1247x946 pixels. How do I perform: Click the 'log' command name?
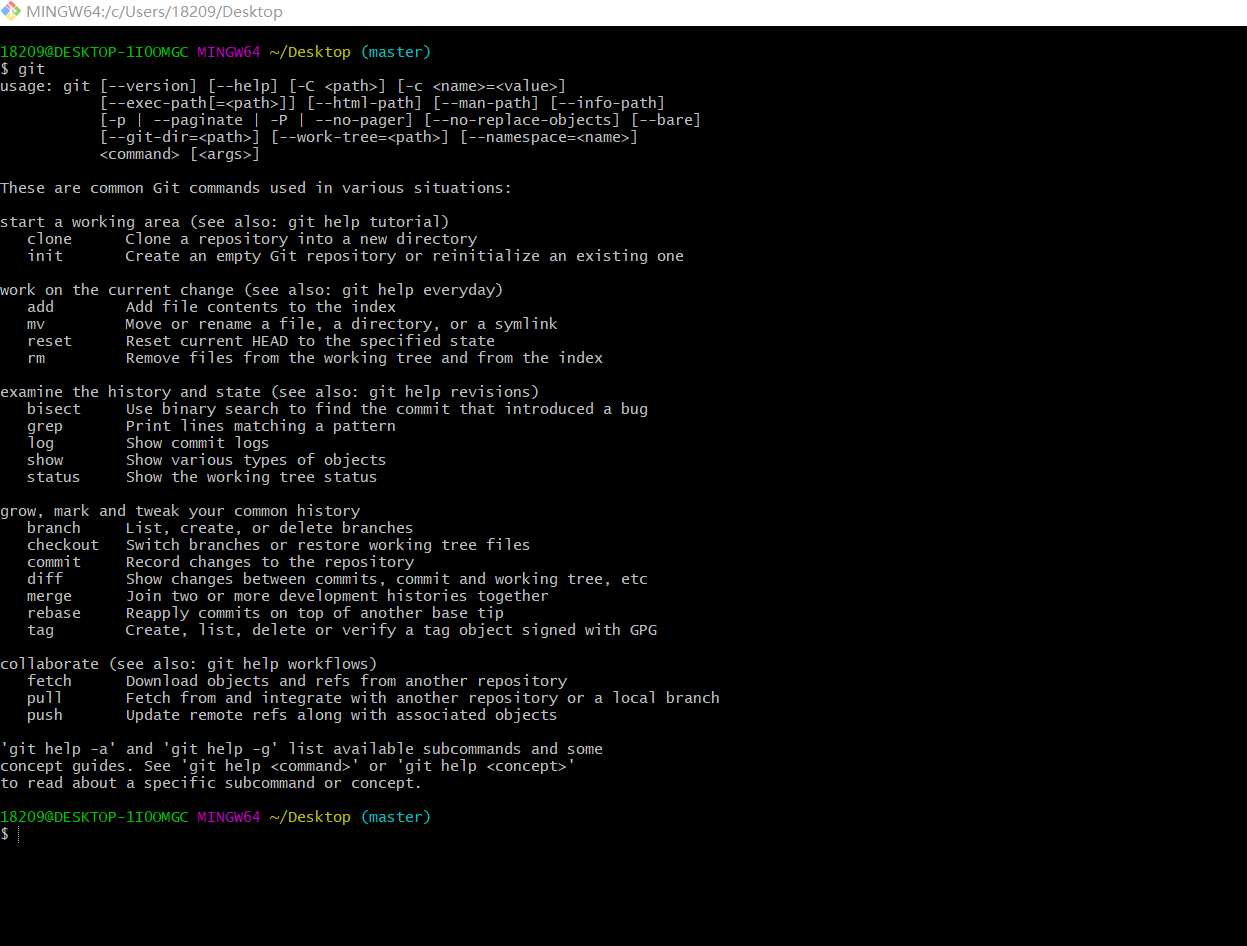pyautogui.click(x=41, y=443)
